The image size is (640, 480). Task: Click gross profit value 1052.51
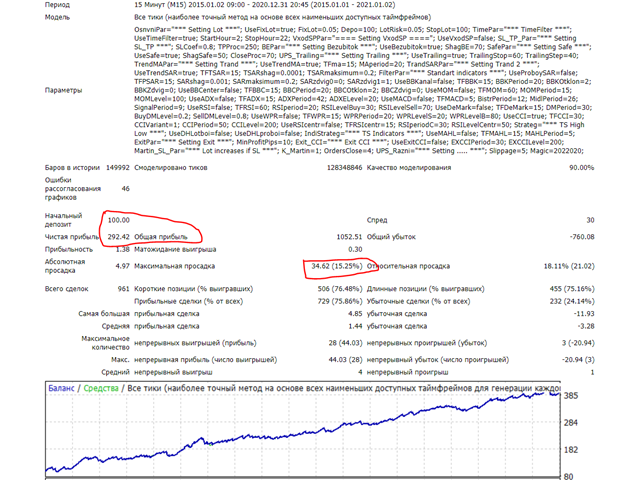click(x=349, y=237)
